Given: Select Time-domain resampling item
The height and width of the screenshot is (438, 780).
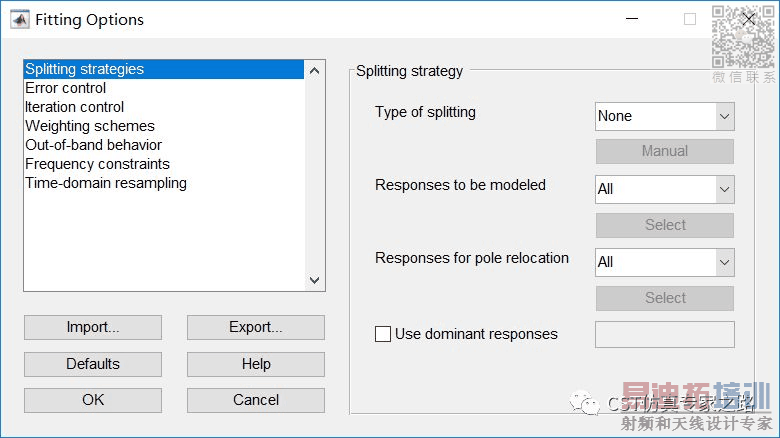Looking at the screenshot, I should click(106, 183).
